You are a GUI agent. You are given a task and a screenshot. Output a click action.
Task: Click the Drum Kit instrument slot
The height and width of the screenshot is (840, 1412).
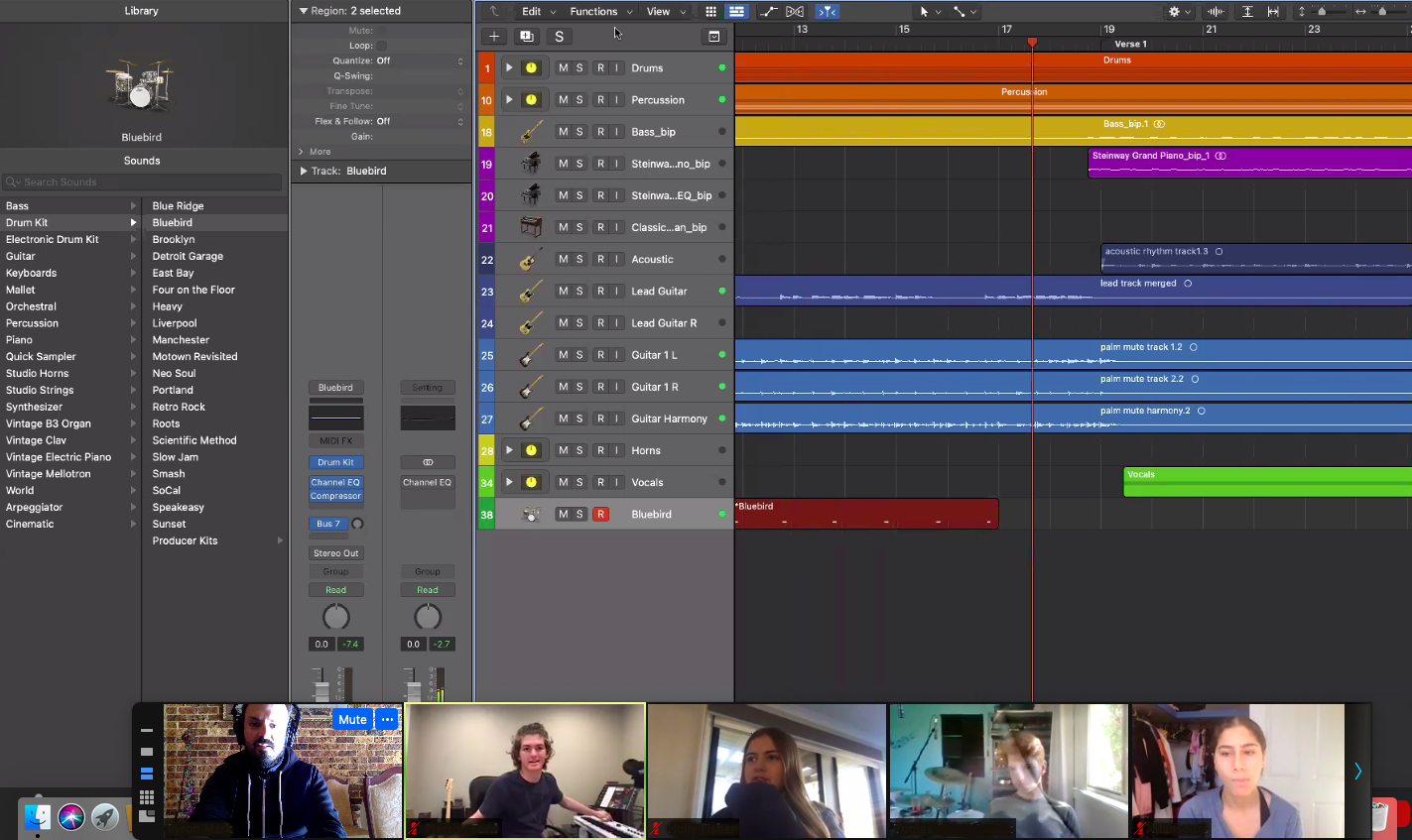tap(335, 462)
